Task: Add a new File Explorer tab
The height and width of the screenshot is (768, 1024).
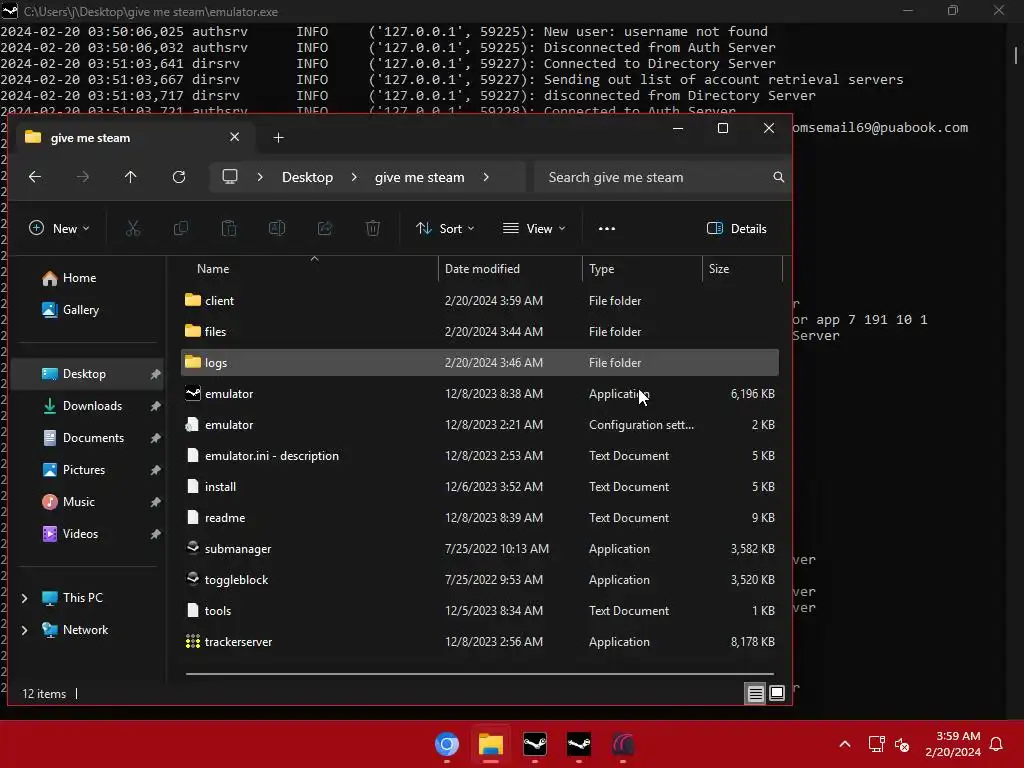Action: 278,138
